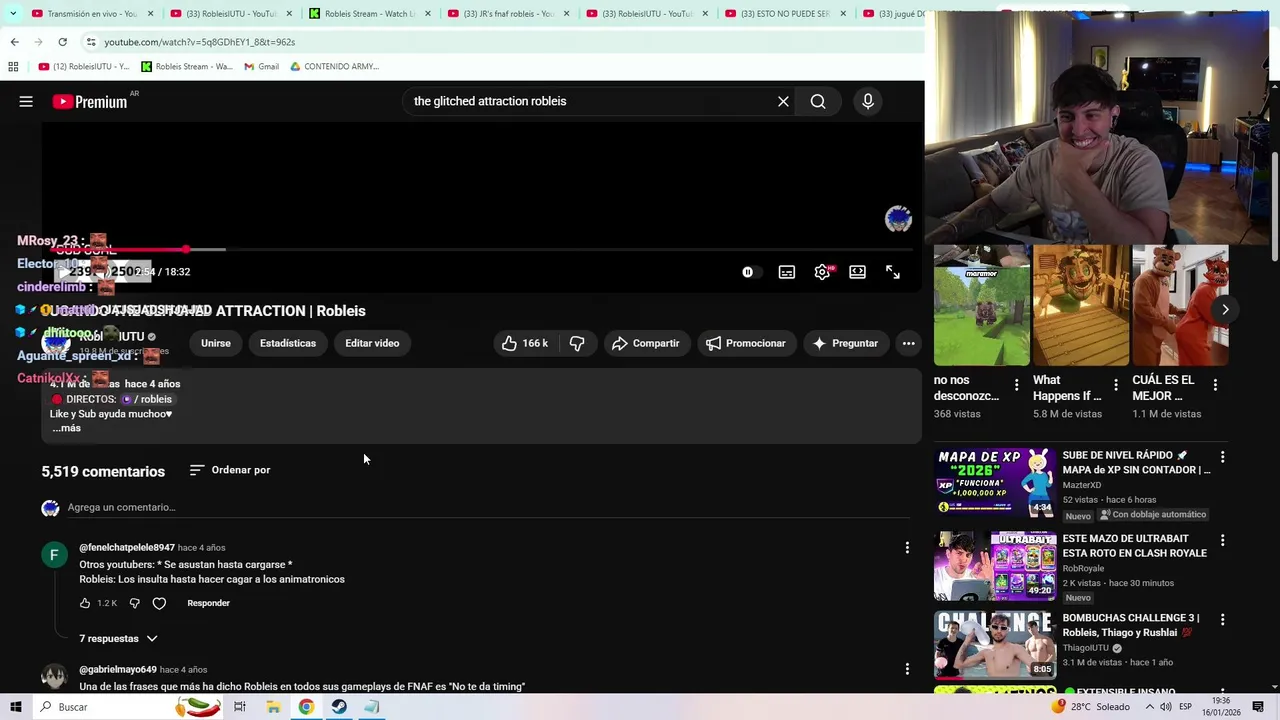The height and width of the screenshot is (720, 1280).
Task: Close the 'ESTO NO PUEDE SER' tab
Action: pos(843,14)
